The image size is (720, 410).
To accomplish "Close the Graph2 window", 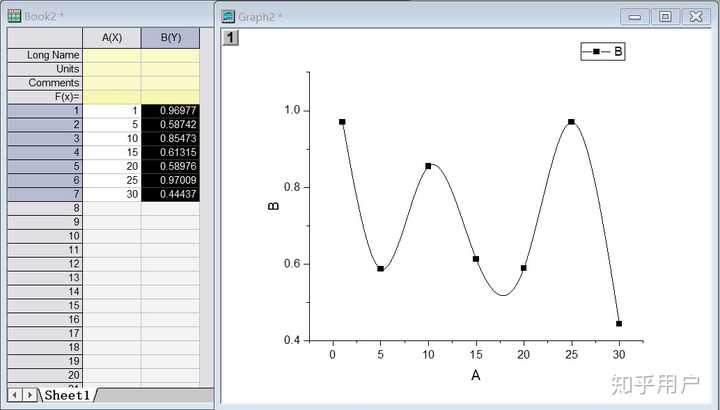I will tap(696, 17).
